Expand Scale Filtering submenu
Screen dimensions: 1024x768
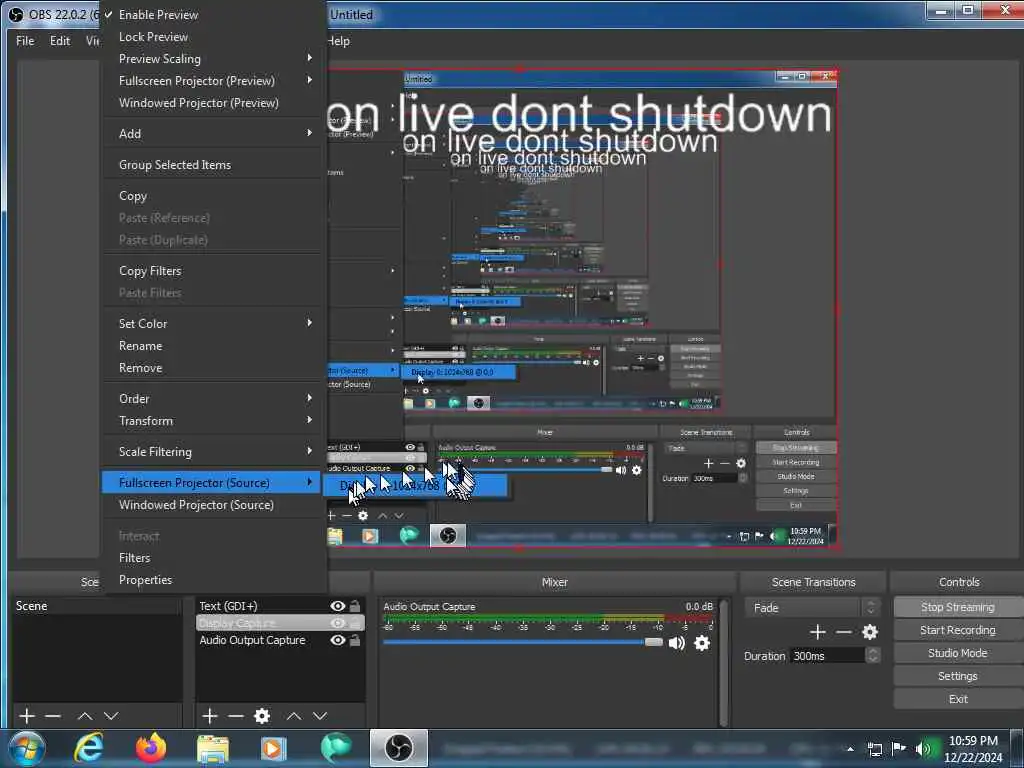click(214, 452)
